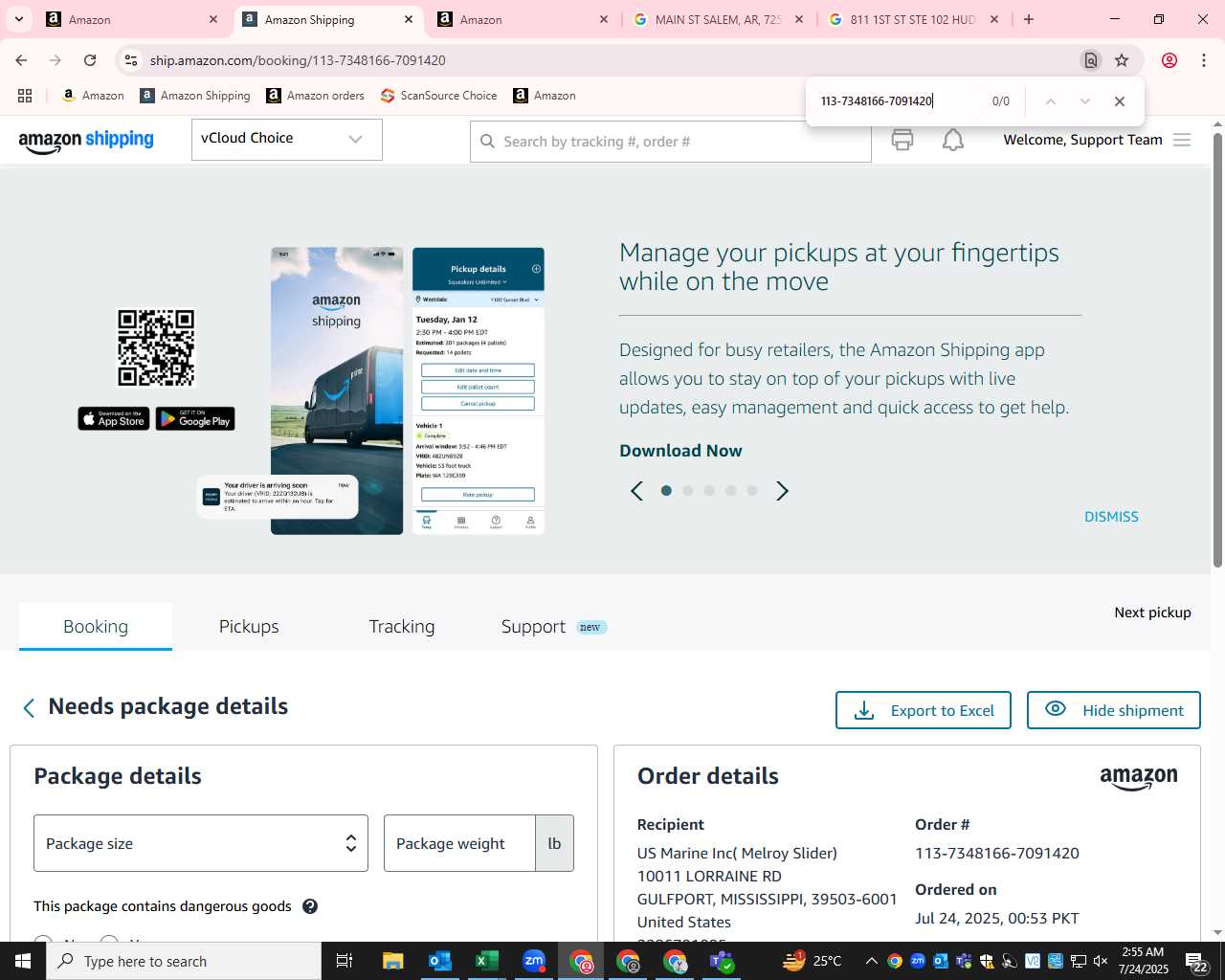Switch to the Amazon Shipping browser tab
Screen dimensions: 1225x980
(328, 19)
